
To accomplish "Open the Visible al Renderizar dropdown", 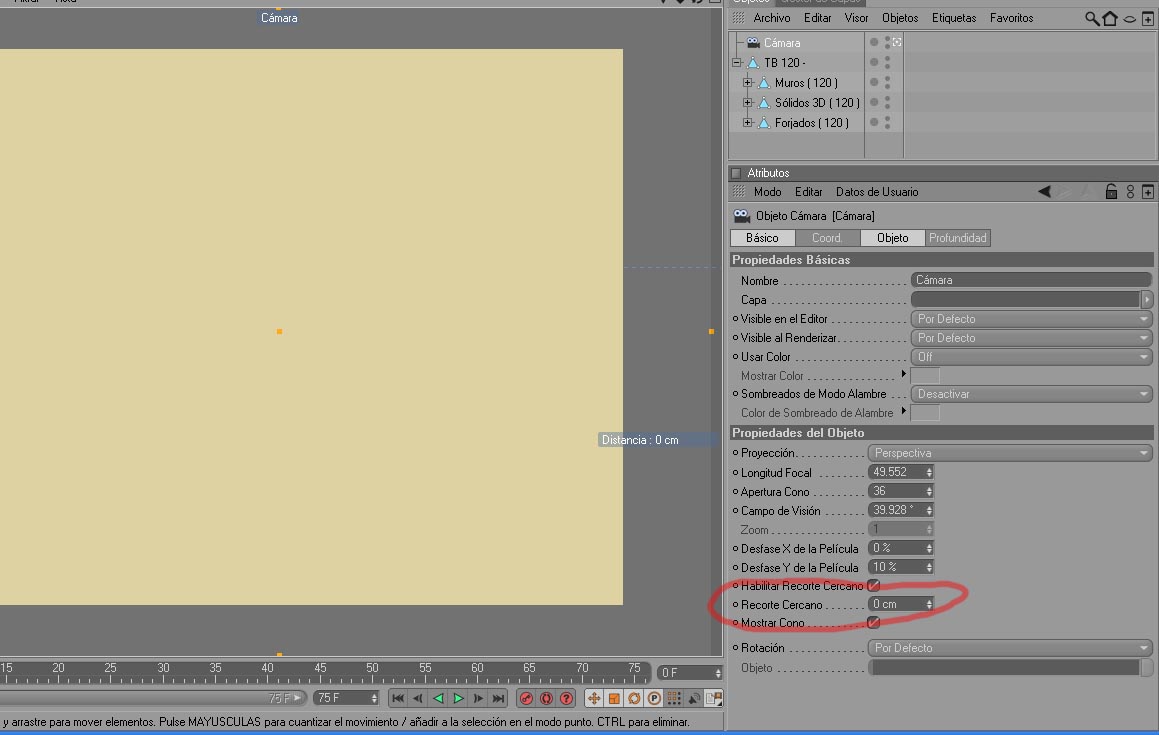I will coord(1031,338).
